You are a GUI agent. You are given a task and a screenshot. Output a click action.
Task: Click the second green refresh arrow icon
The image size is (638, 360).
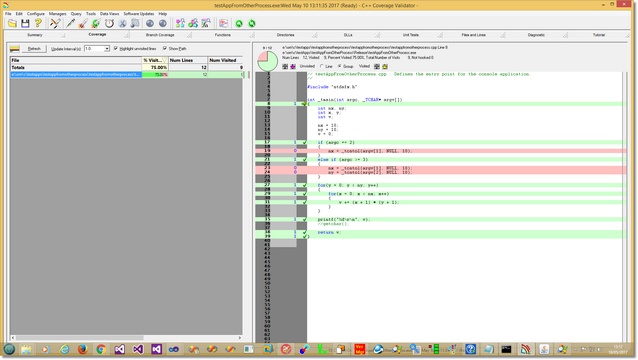[252, 23]
